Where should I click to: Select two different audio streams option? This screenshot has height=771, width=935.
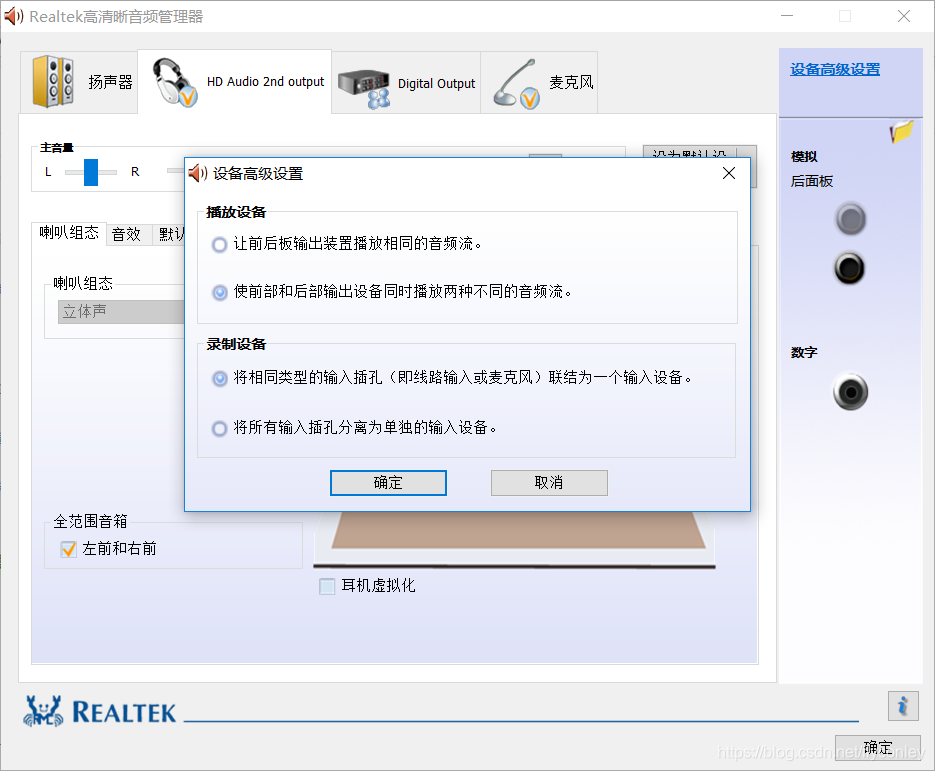pos(219,292)
